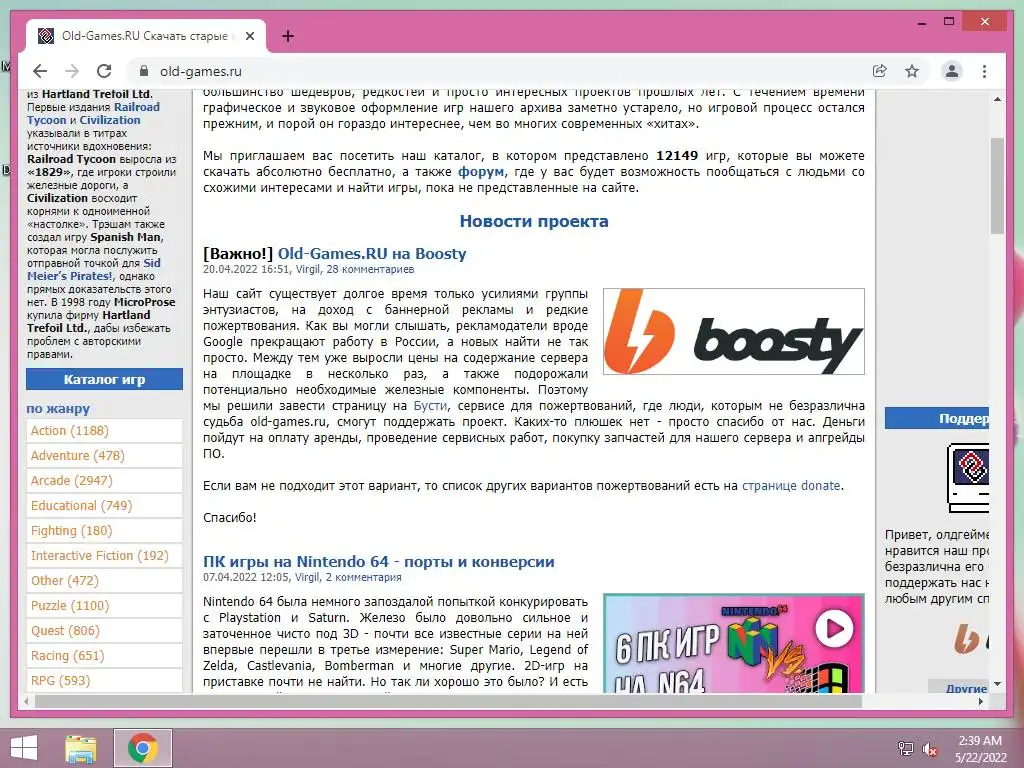Click the boosty logo image
This screenshot has width=1024, height=768.
[733, 331]
